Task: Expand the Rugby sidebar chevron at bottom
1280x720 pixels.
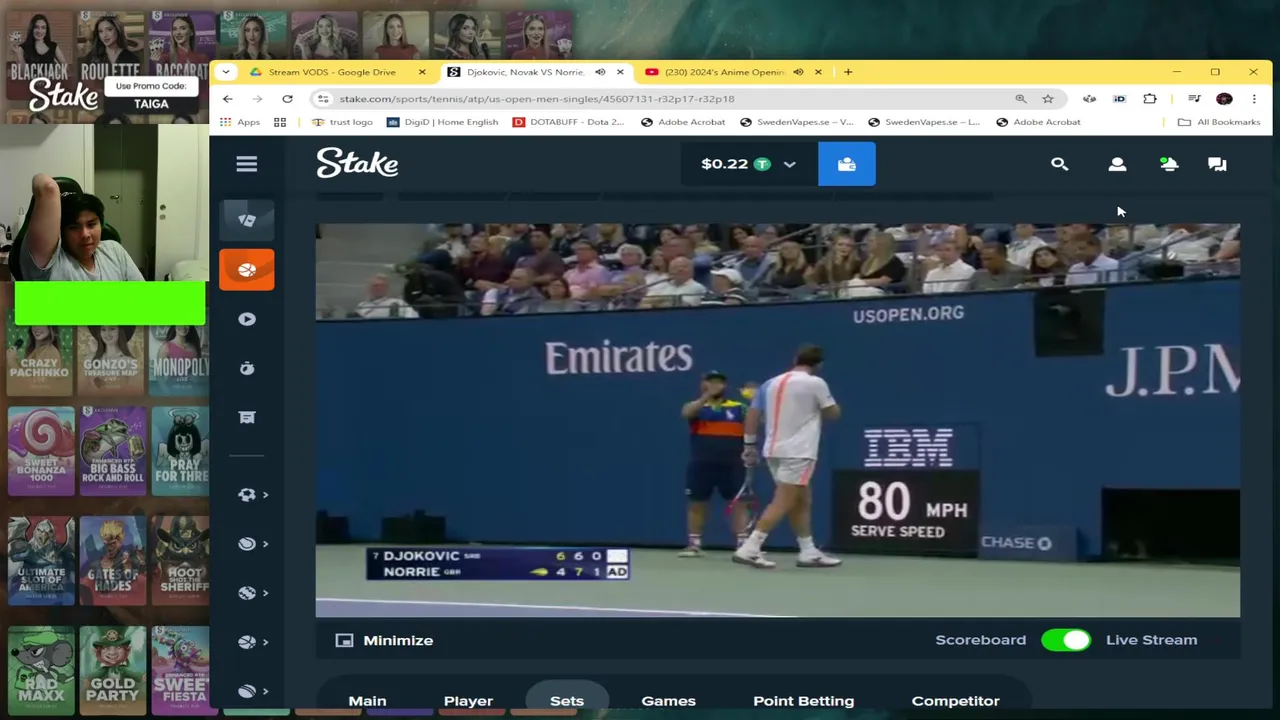Action: (x=265, y=691)
